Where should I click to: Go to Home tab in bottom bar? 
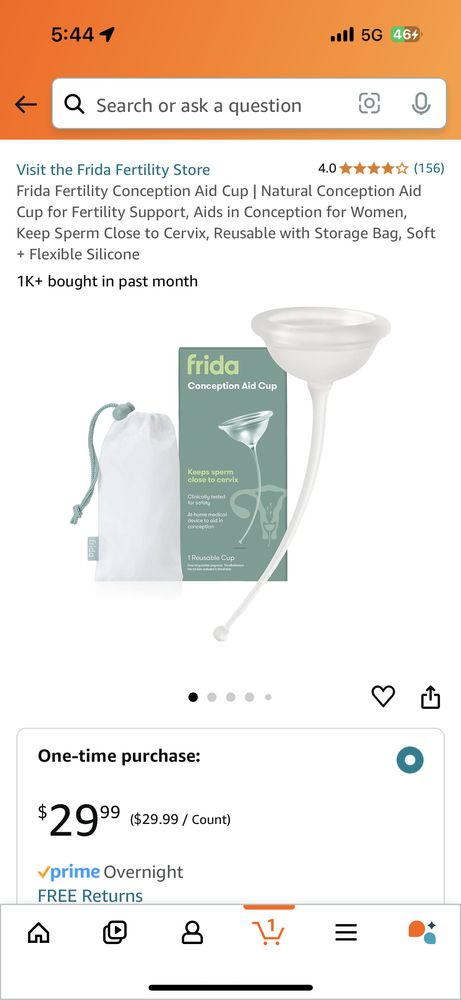[x=38, y=933]
